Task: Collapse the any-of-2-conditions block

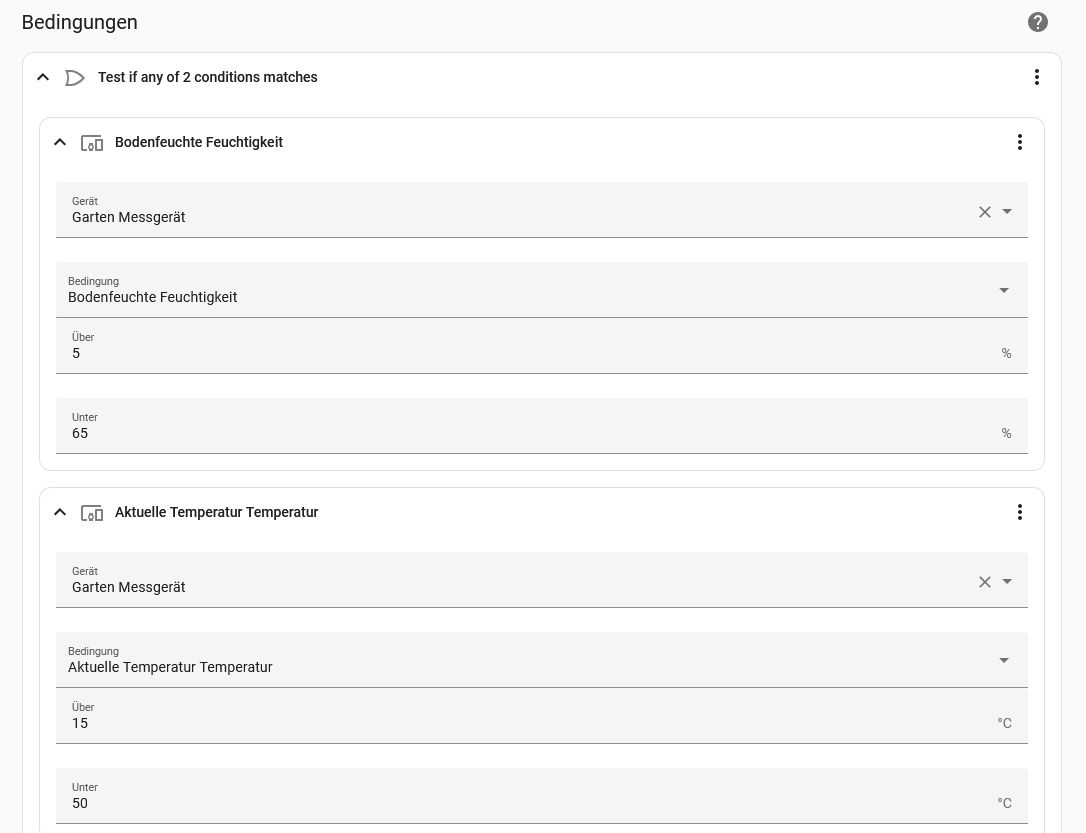Action: (x=43, y=77)
